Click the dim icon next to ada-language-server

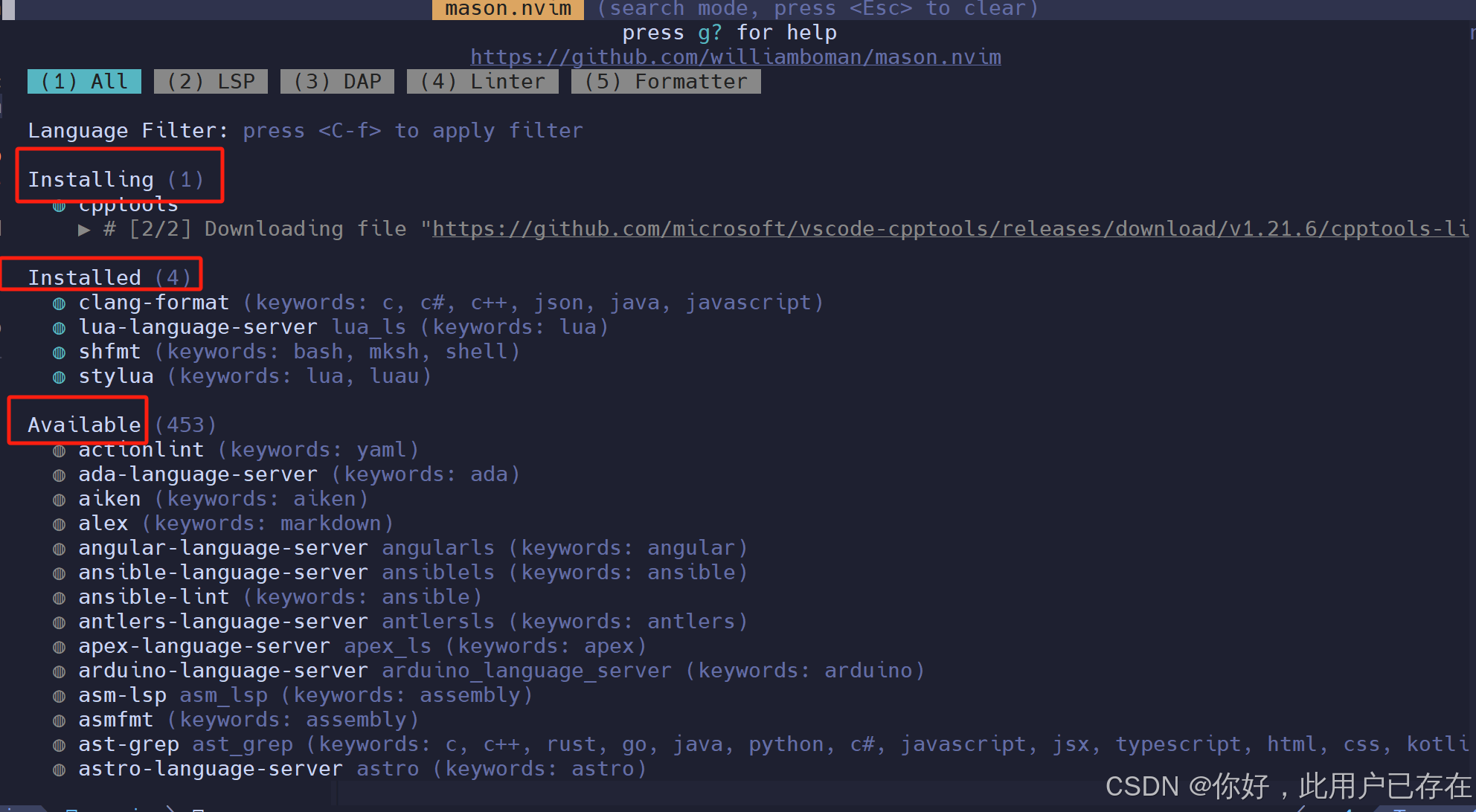tap(60, 475)
